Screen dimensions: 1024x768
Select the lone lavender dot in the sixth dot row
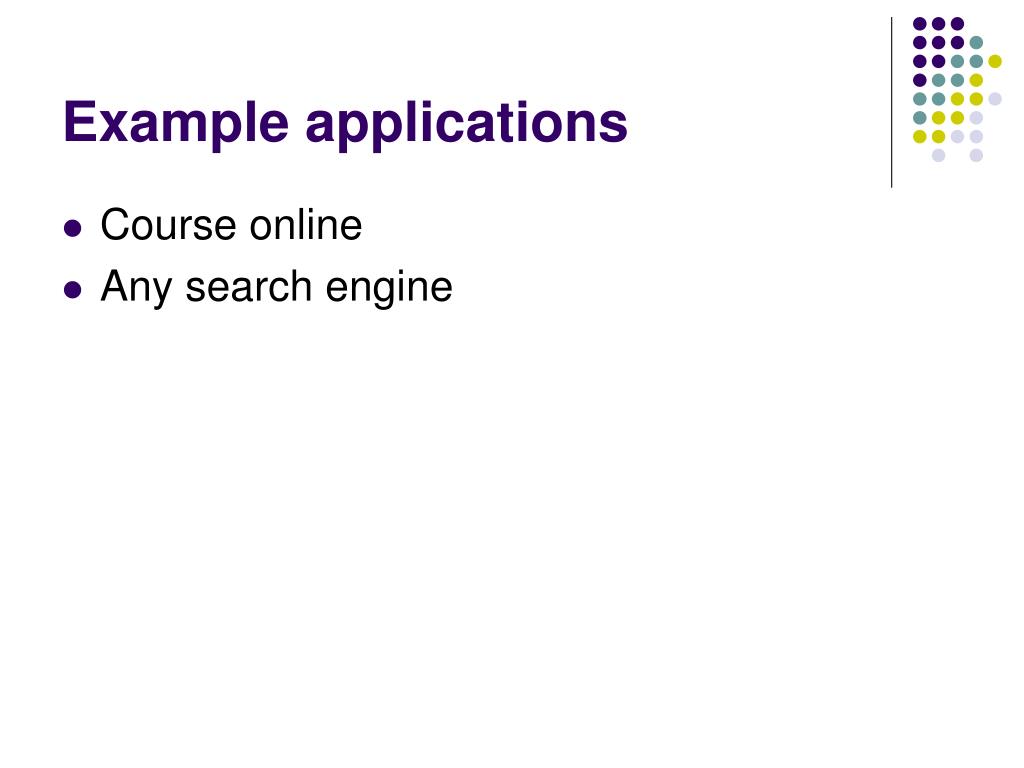[x=976, y=118]
